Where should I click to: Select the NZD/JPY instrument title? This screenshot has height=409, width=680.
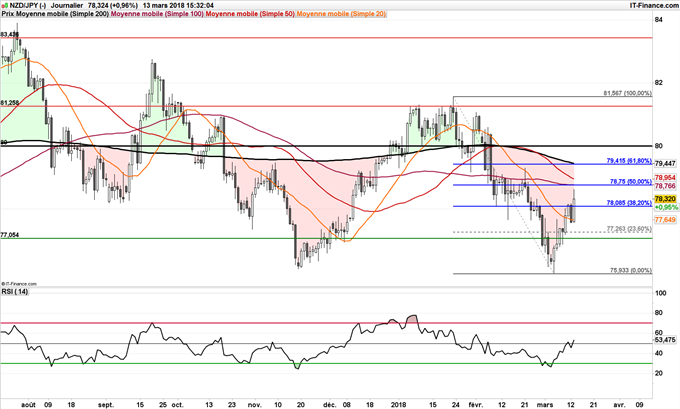tap(27, 5)
